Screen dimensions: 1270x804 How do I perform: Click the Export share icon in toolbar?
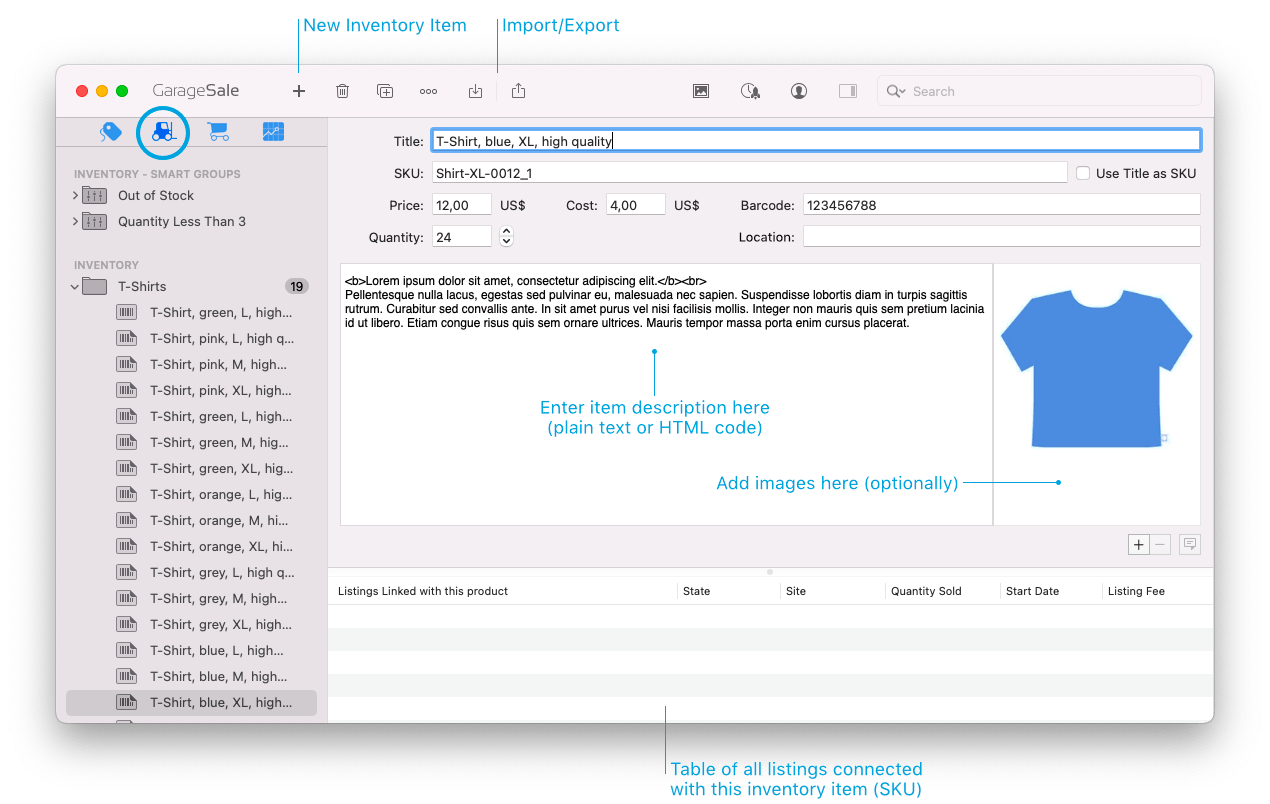click(518, 91)
